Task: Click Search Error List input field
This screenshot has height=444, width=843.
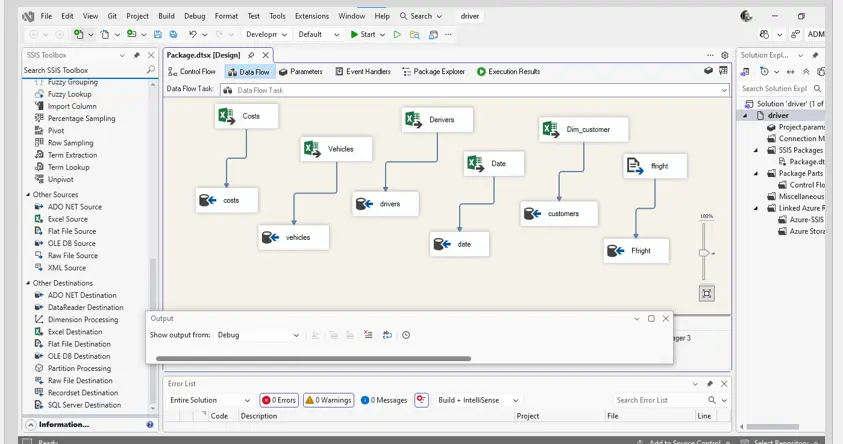Action: 660,400
